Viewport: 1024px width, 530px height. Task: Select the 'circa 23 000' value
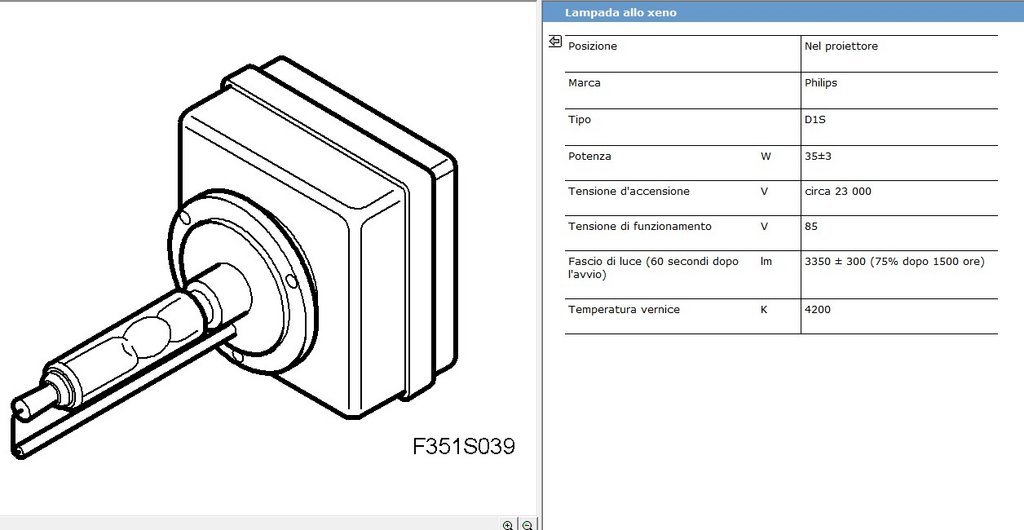838,191
